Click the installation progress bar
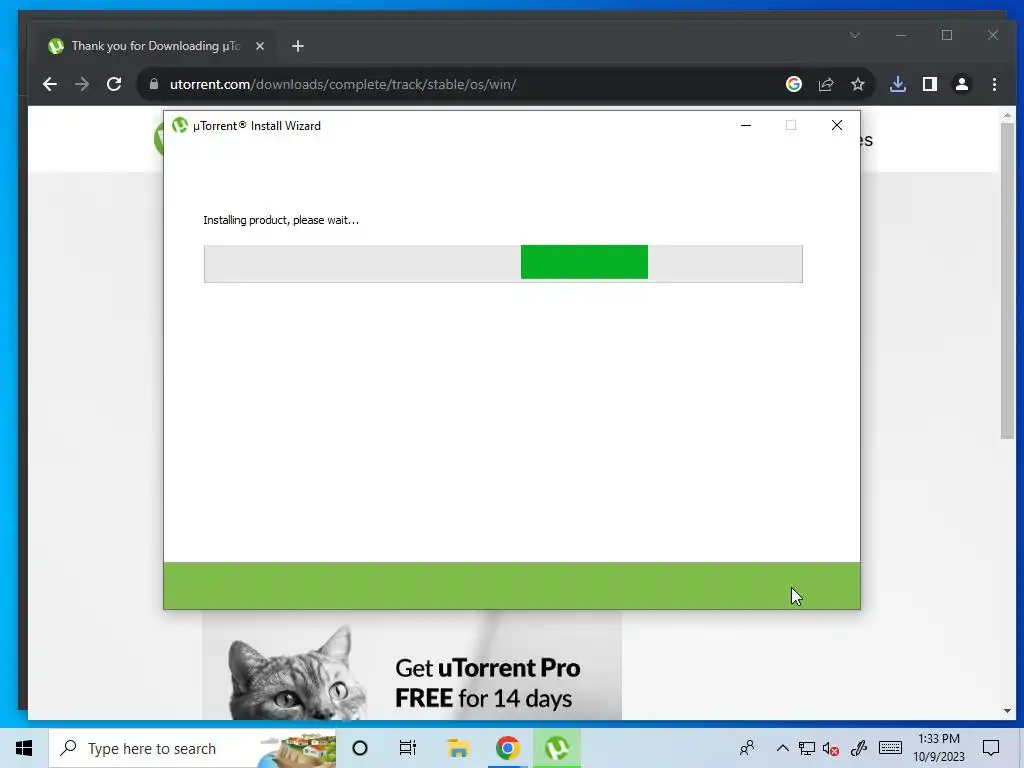This screenshot has height=768, width=1024. (x=503, y=264)
